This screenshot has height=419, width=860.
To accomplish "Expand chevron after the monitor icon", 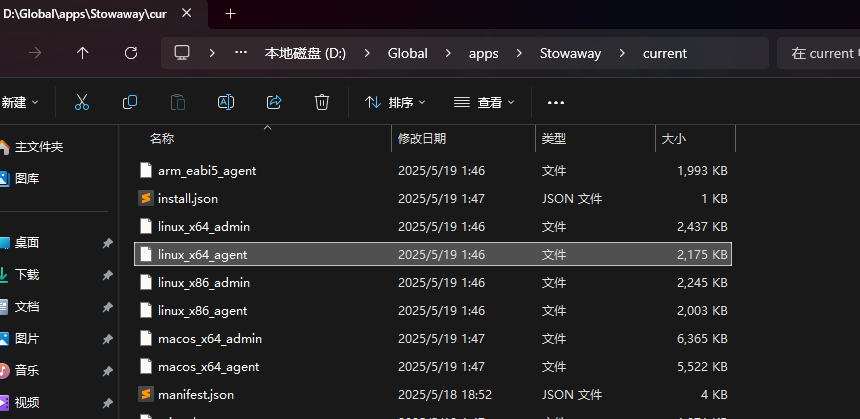I will [212, 53].
